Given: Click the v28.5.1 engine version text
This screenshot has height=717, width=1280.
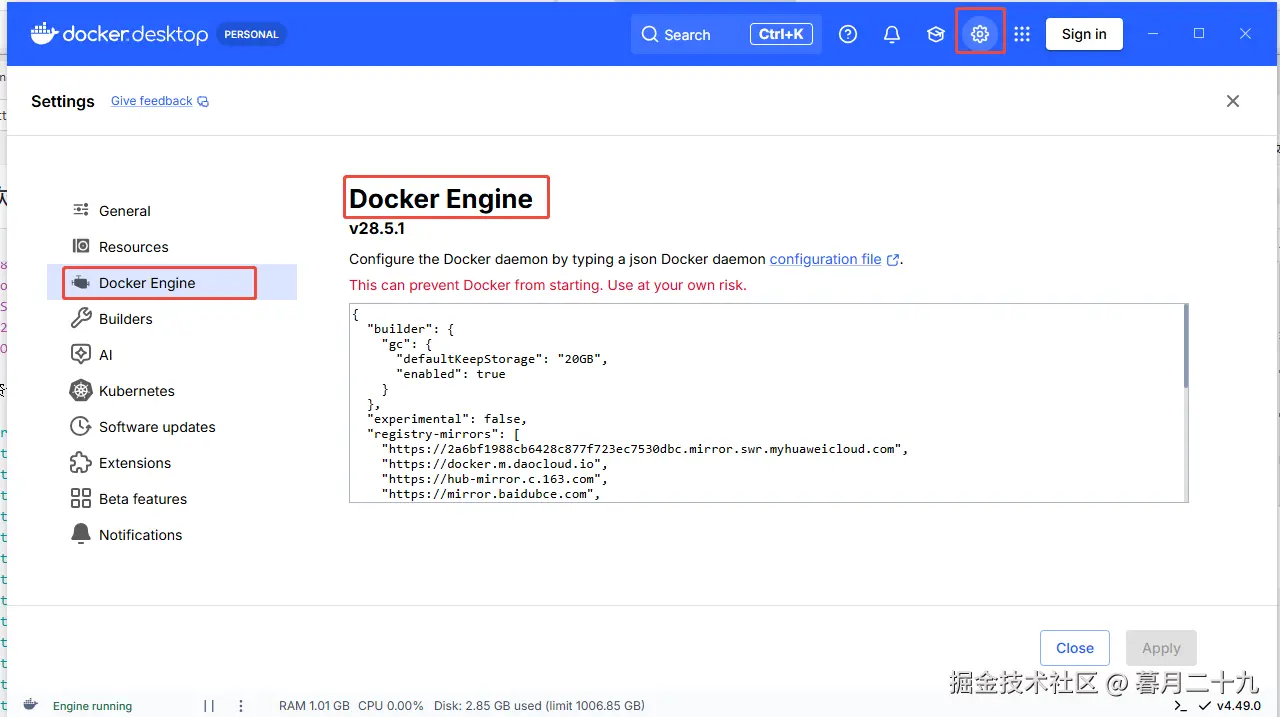Looking at the screenshot, I should point(377,229).
